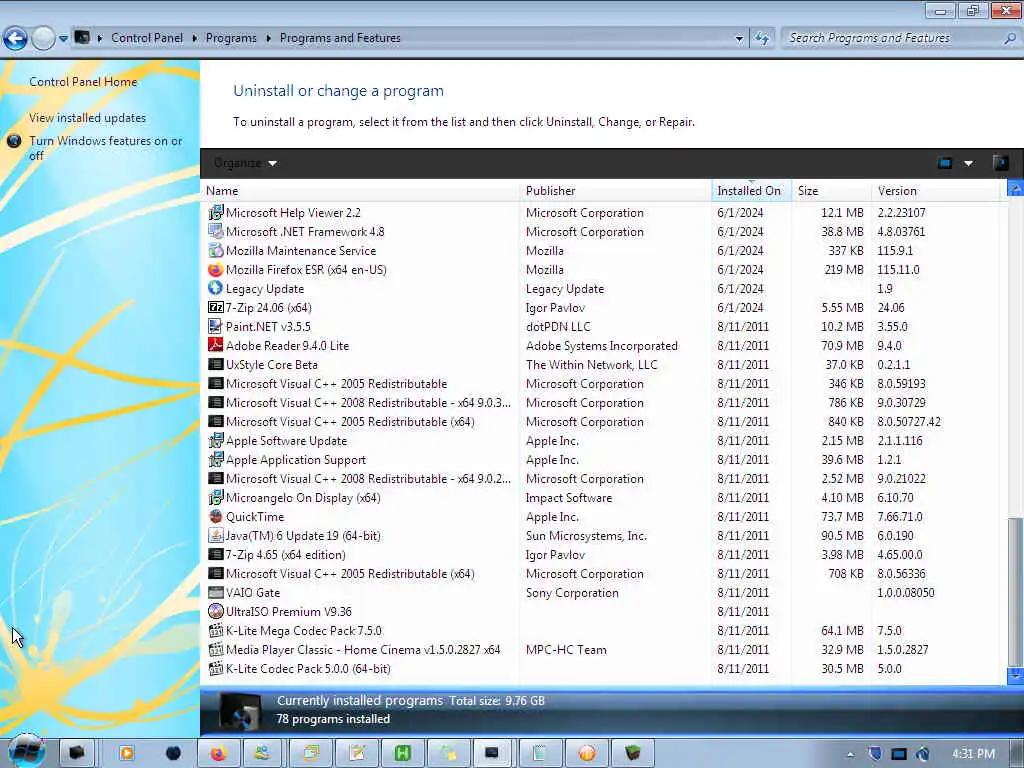Click the vertical scrollbar thumb
Screen dimensions: 1024x768
(x=1016, y=591)
